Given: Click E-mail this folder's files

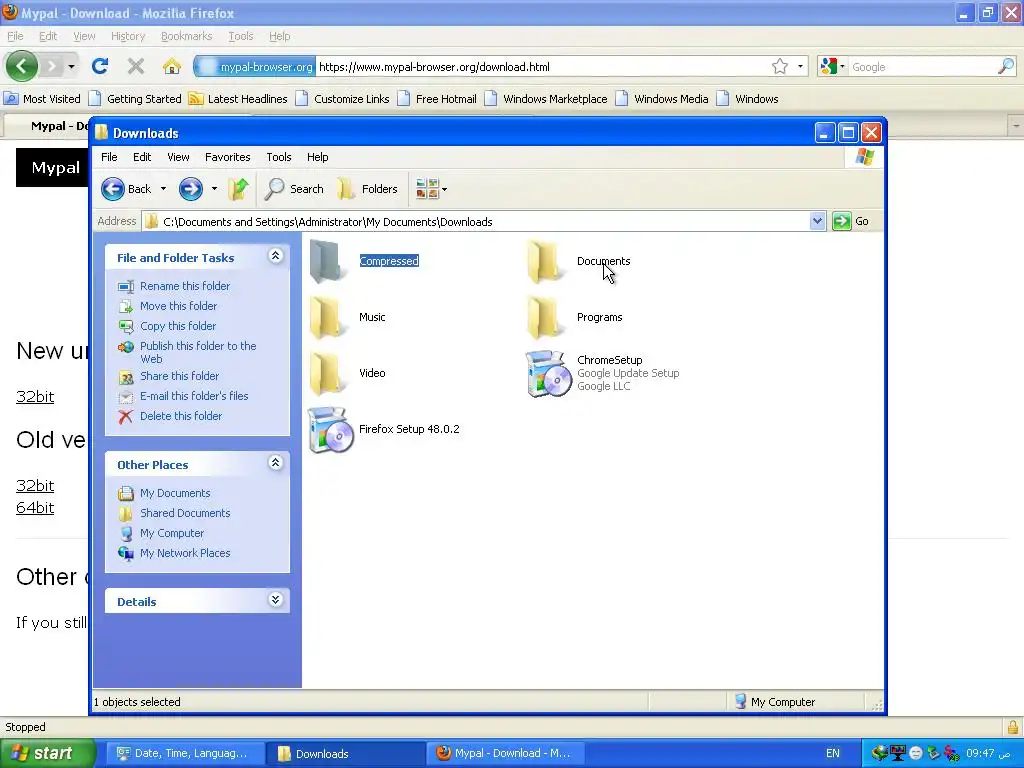Looking at the screenshot, I should click(x=194, y=396).
